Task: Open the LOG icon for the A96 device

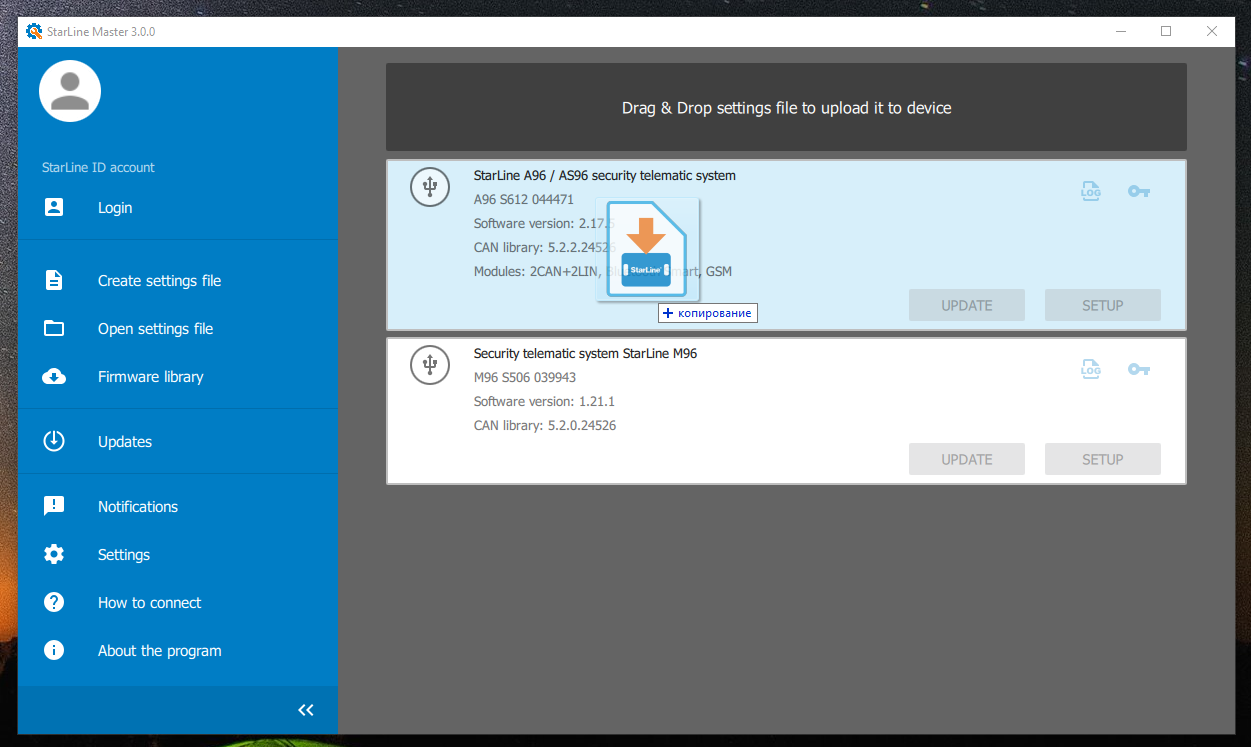Action: pyautogui.click(x=1091, y=191)
